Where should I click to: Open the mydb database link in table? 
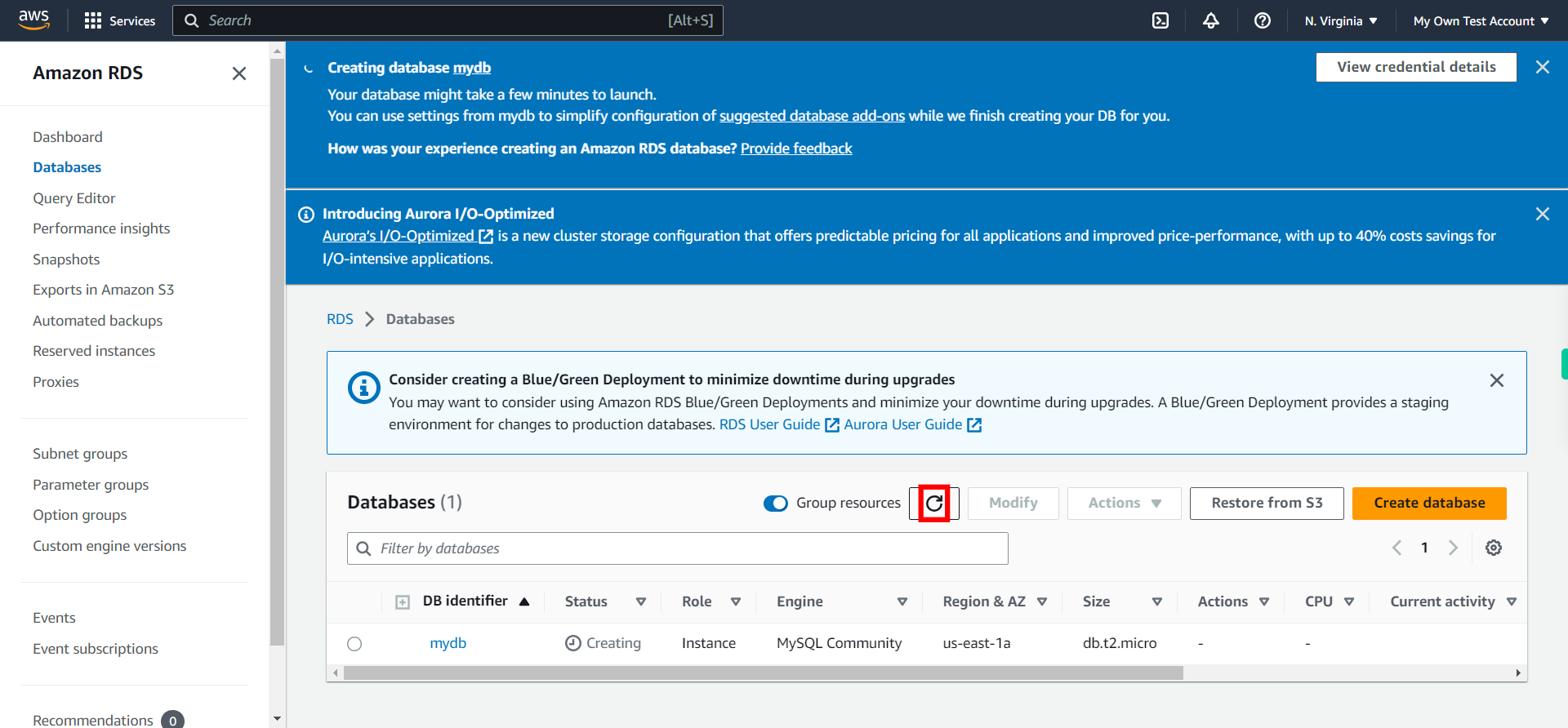tap(448, 643)
